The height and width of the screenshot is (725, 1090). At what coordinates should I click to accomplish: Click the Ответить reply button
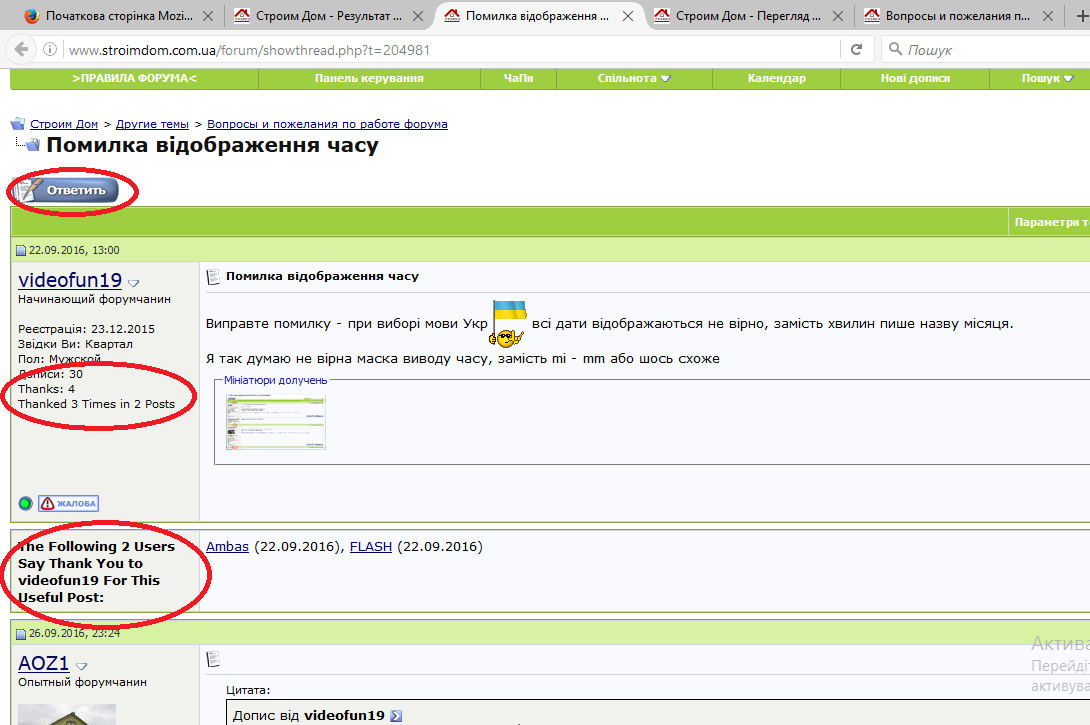coord(66,190)
